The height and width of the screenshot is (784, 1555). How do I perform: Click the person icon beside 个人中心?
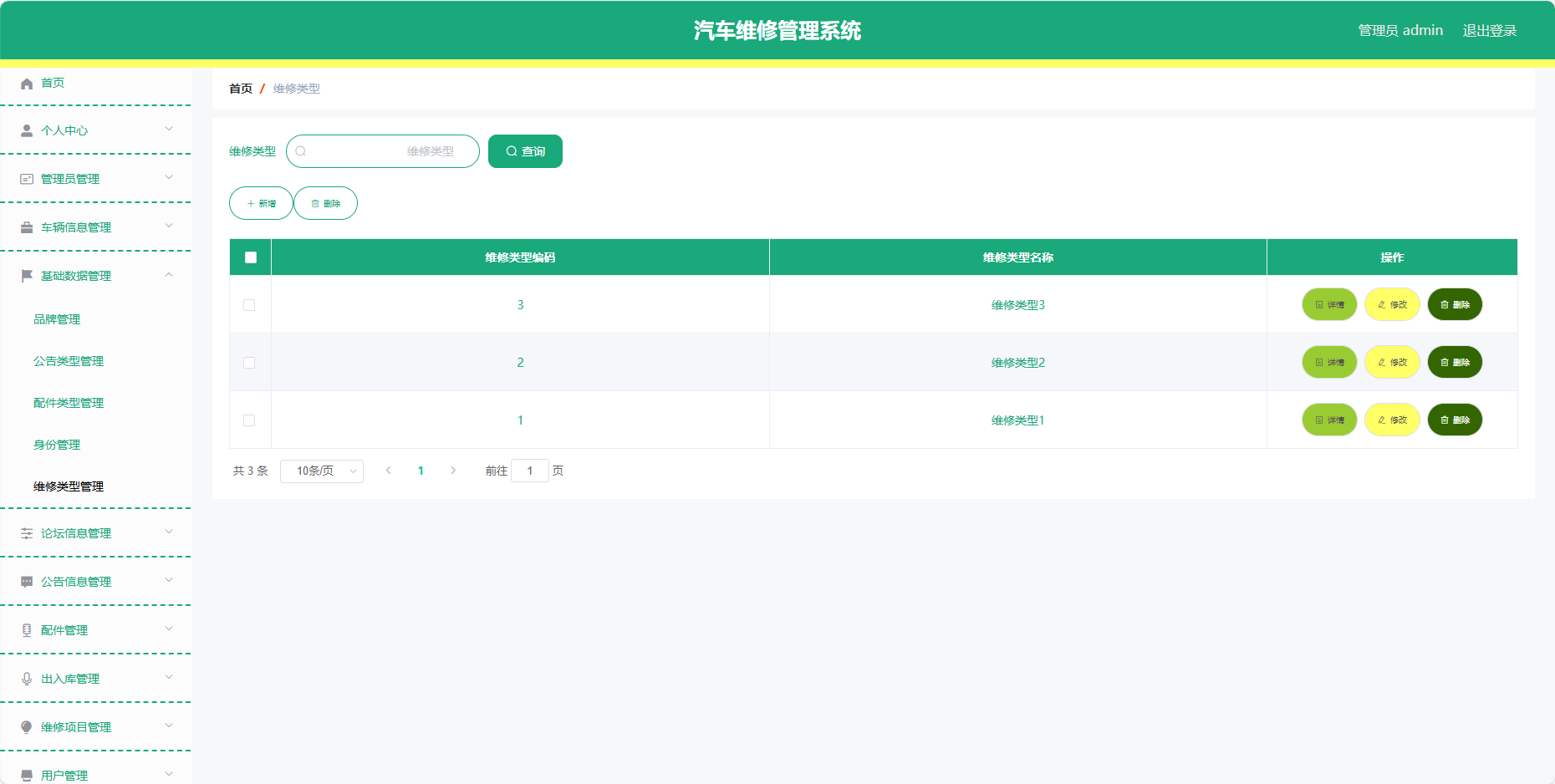point(27,130)
